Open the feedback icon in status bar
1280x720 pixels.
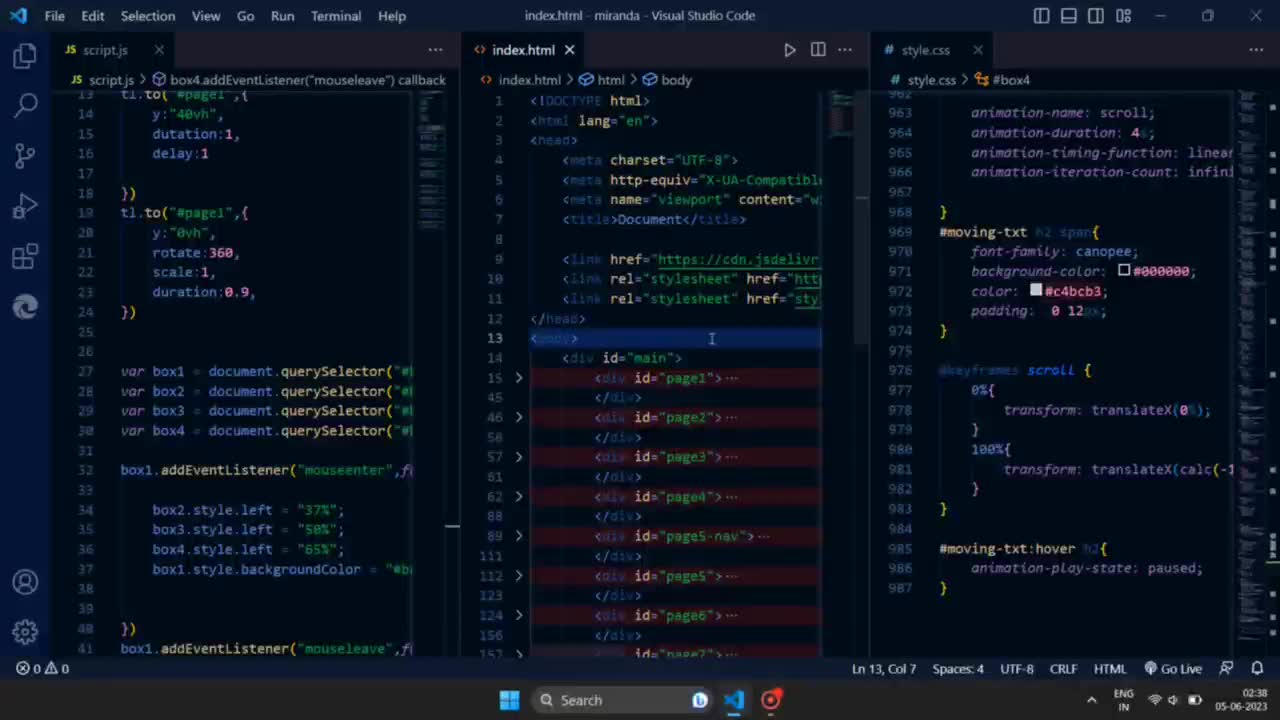click(x=1226, y=669)
